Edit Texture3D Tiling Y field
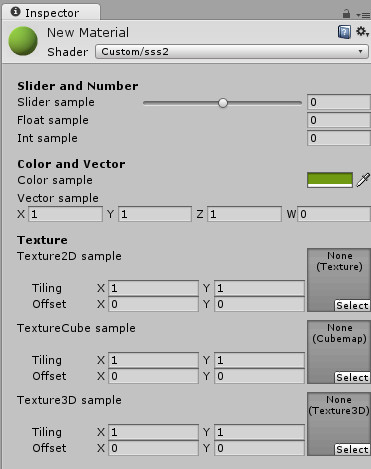Image resolution: width=371 pixels, height=469 pixels. coord(259,432)
